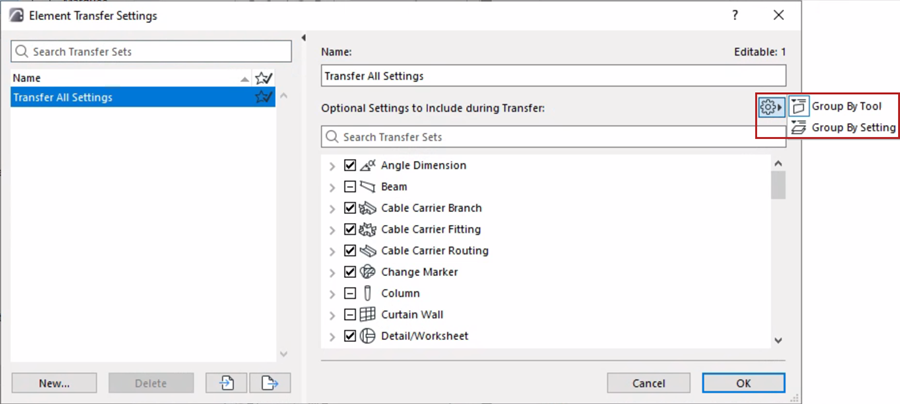Click the export transfer set icon button

(269, 383)
